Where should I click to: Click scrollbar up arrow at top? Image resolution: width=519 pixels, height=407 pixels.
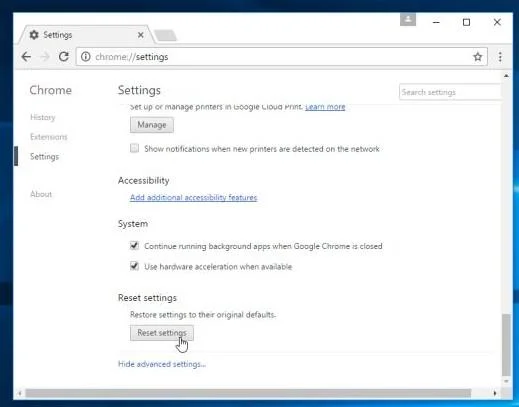(506, 76)
